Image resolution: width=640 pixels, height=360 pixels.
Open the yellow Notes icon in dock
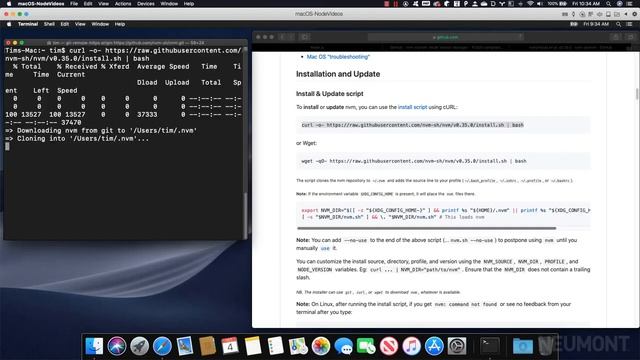[253, 346]
